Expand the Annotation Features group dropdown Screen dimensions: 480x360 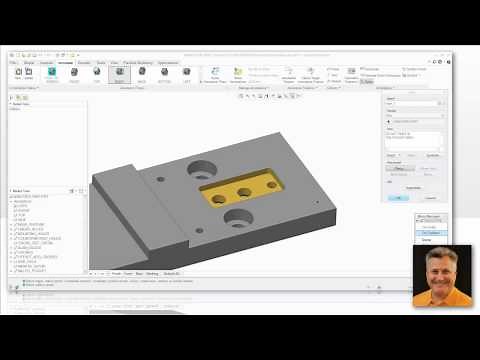coord(303,88)
